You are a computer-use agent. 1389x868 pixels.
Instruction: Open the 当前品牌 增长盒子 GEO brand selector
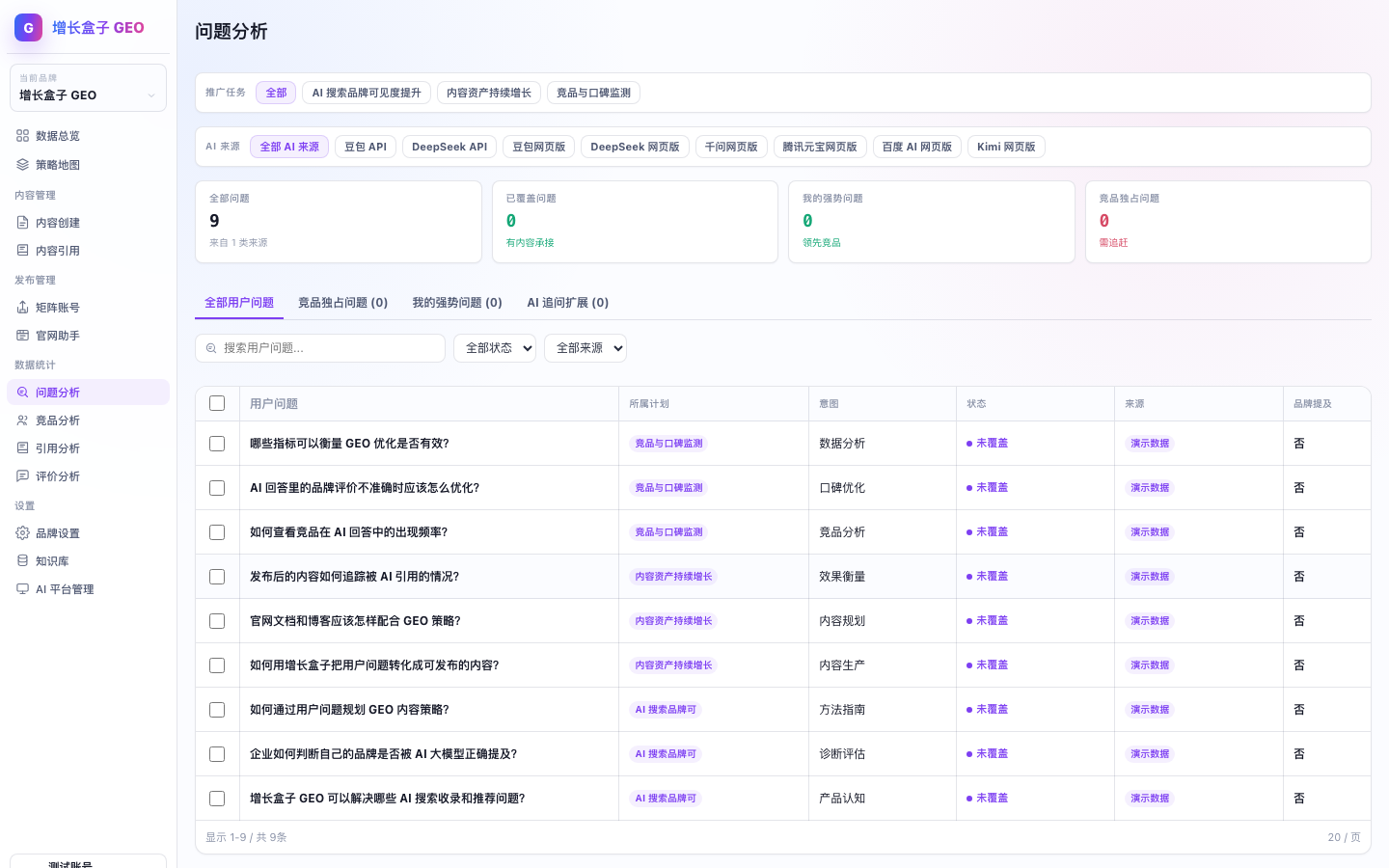[x=88, y=88]
